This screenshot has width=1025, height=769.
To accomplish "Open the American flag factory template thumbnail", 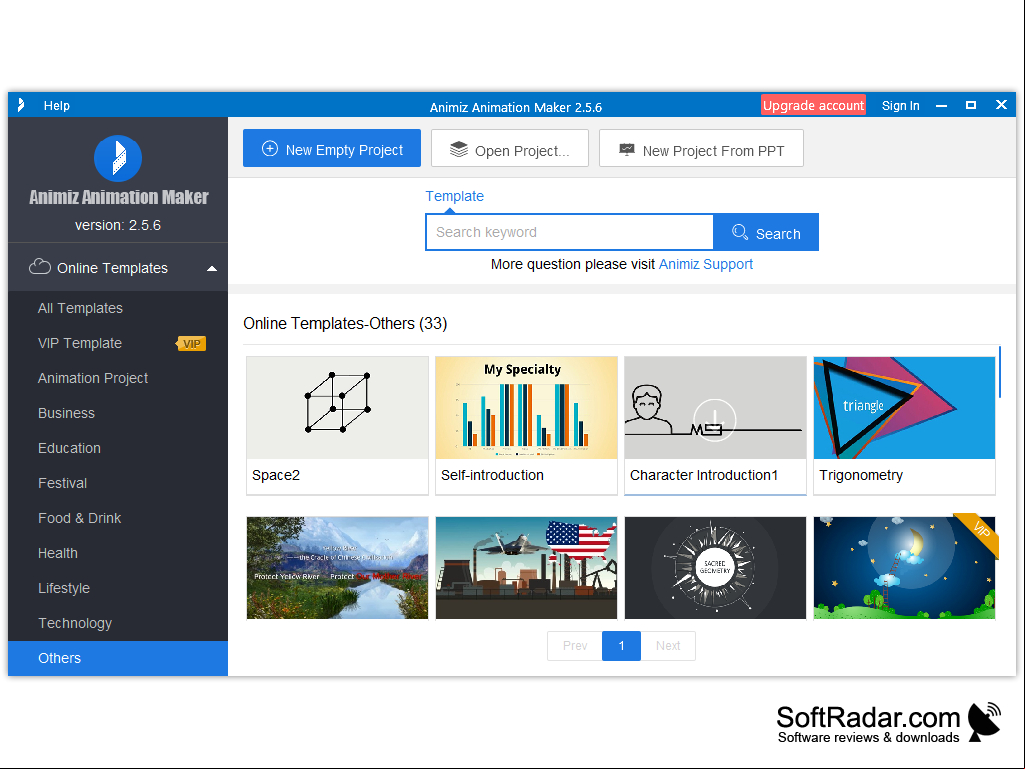I will pyautogui.click(x=526, y=568).
